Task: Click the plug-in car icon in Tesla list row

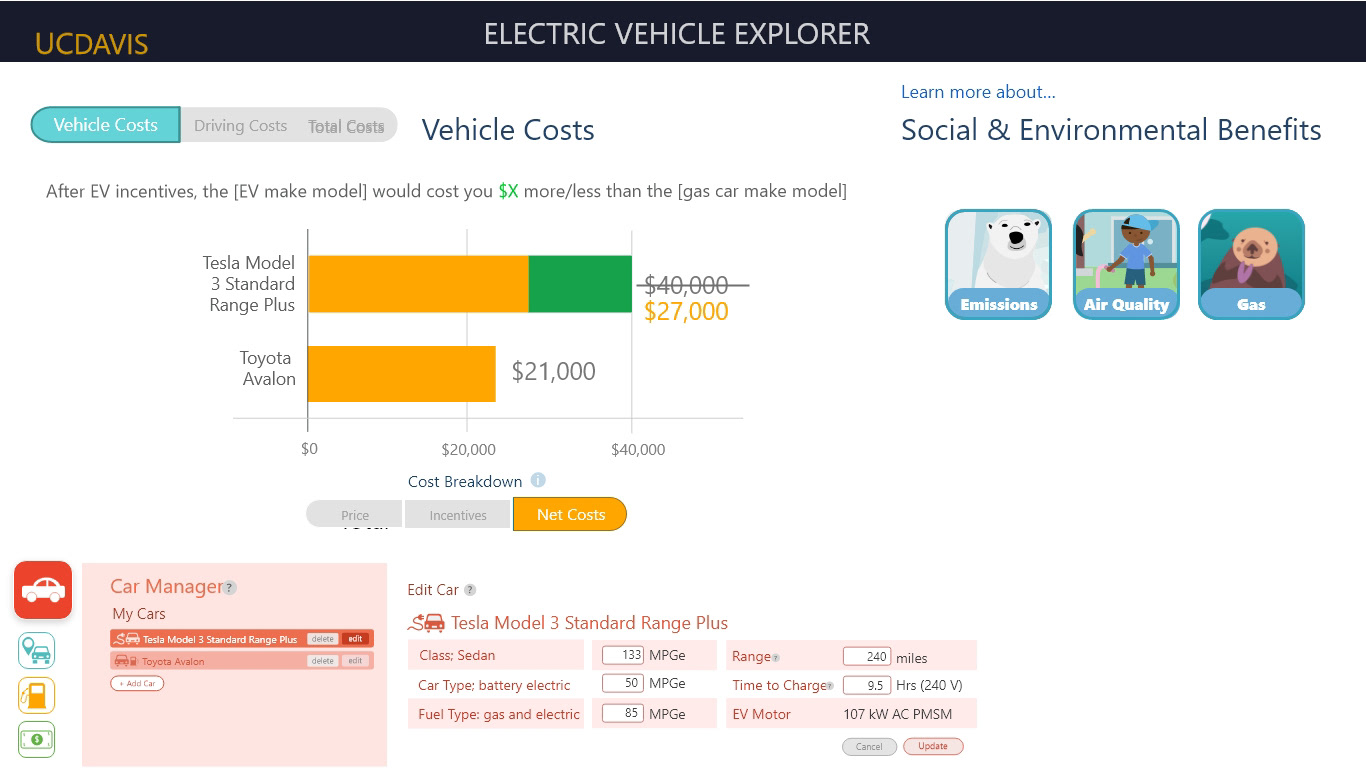Action: pyautogui.click(x=127, y=638)
